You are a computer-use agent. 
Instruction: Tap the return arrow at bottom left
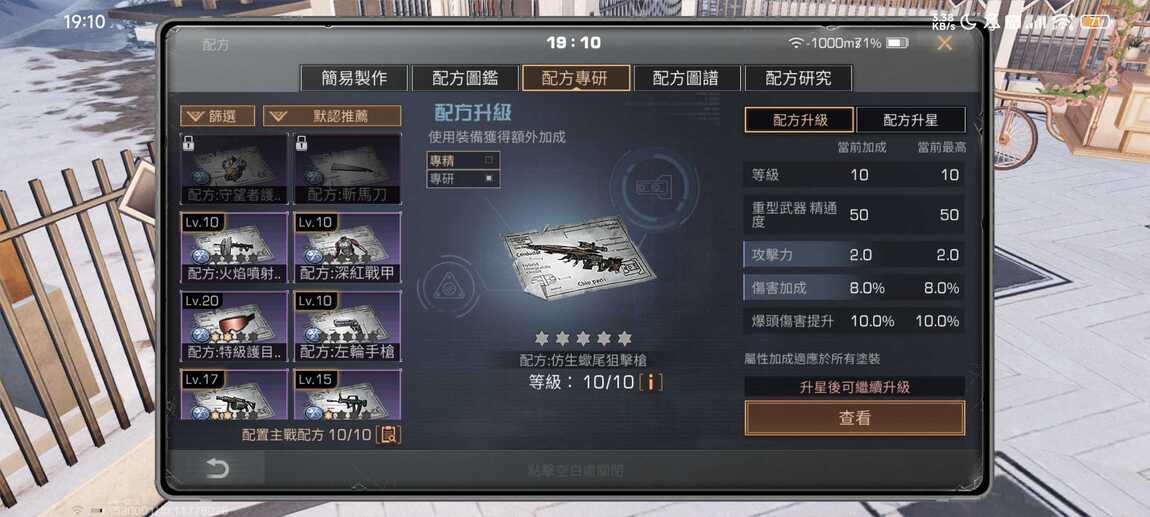pyautogui.click(x=217, y=469)
